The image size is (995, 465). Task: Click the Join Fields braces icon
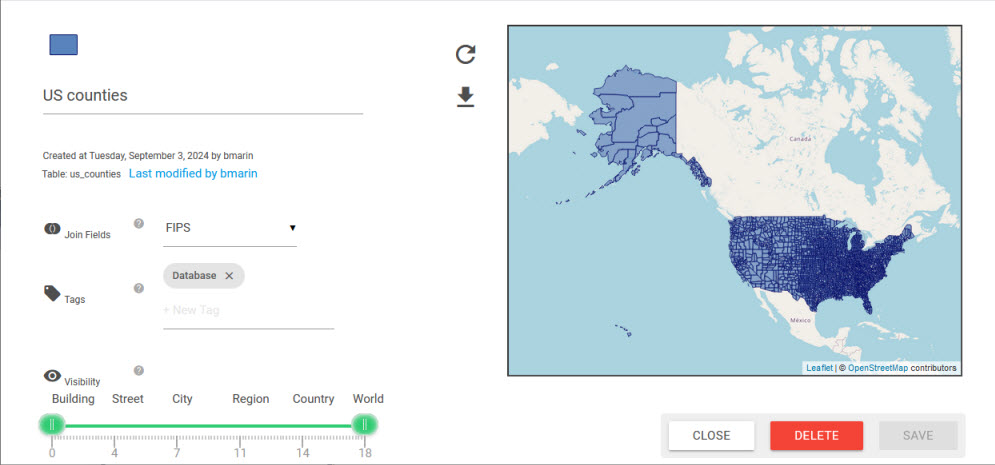(52, 229)
